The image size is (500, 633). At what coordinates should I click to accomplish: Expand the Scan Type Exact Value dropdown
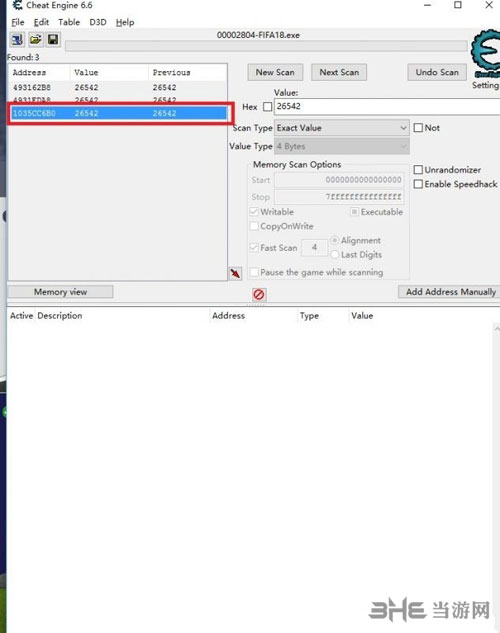click(342, 128)
